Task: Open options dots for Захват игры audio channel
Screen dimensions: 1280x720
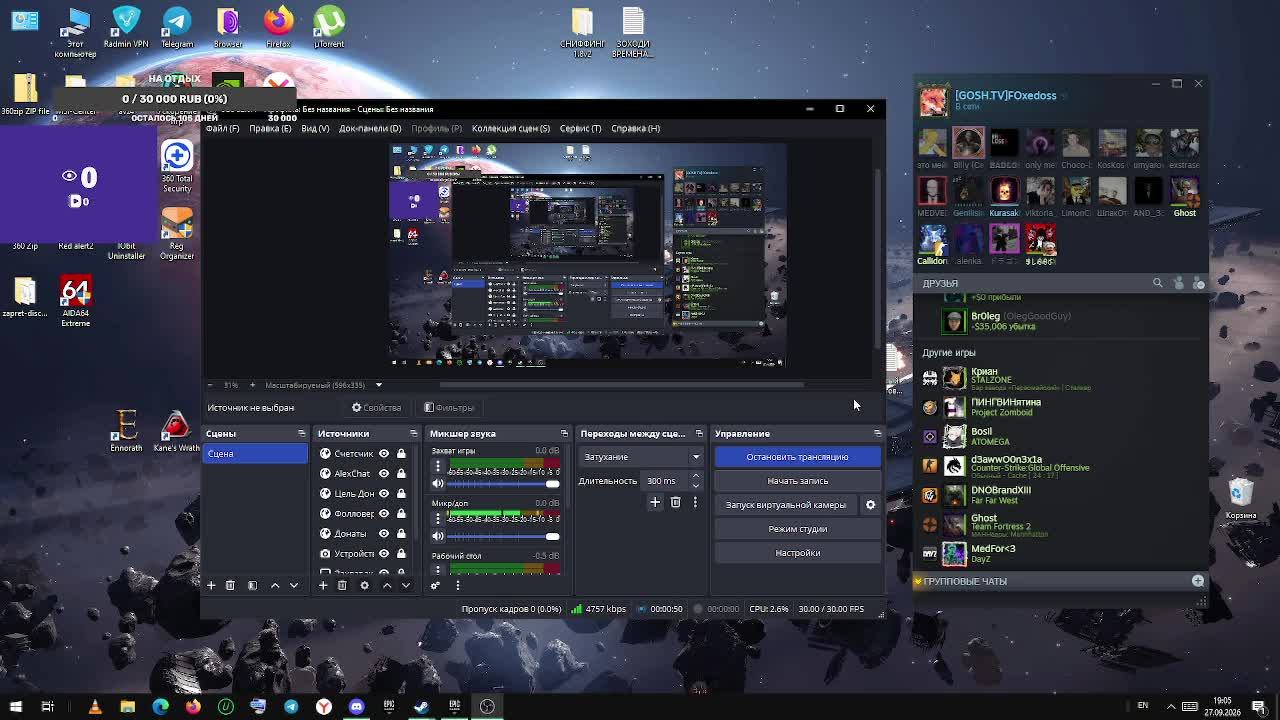Action: click(437, 468)
